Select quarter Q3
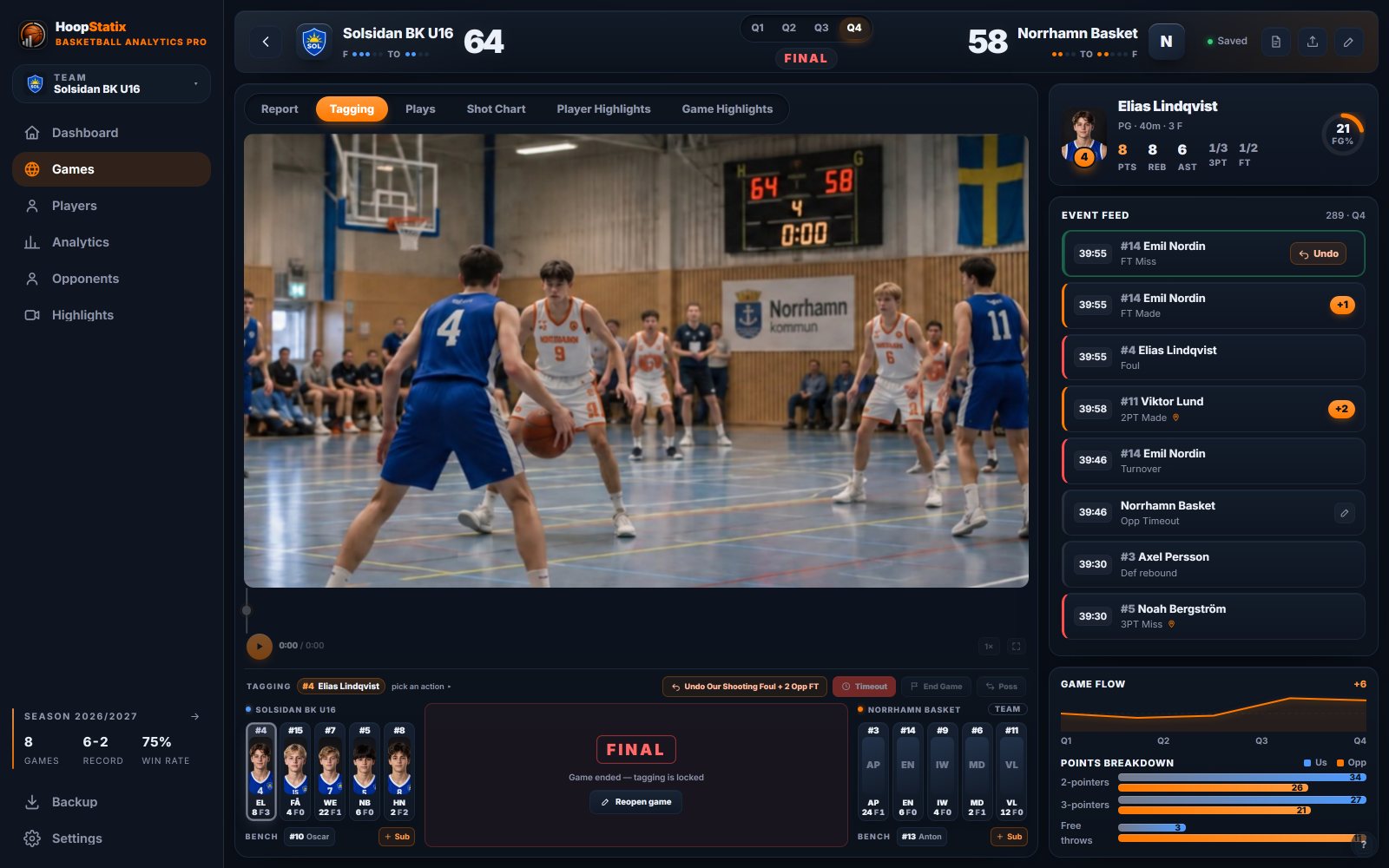This screenshot has height=868, width=1389. [x=821, y=28]
